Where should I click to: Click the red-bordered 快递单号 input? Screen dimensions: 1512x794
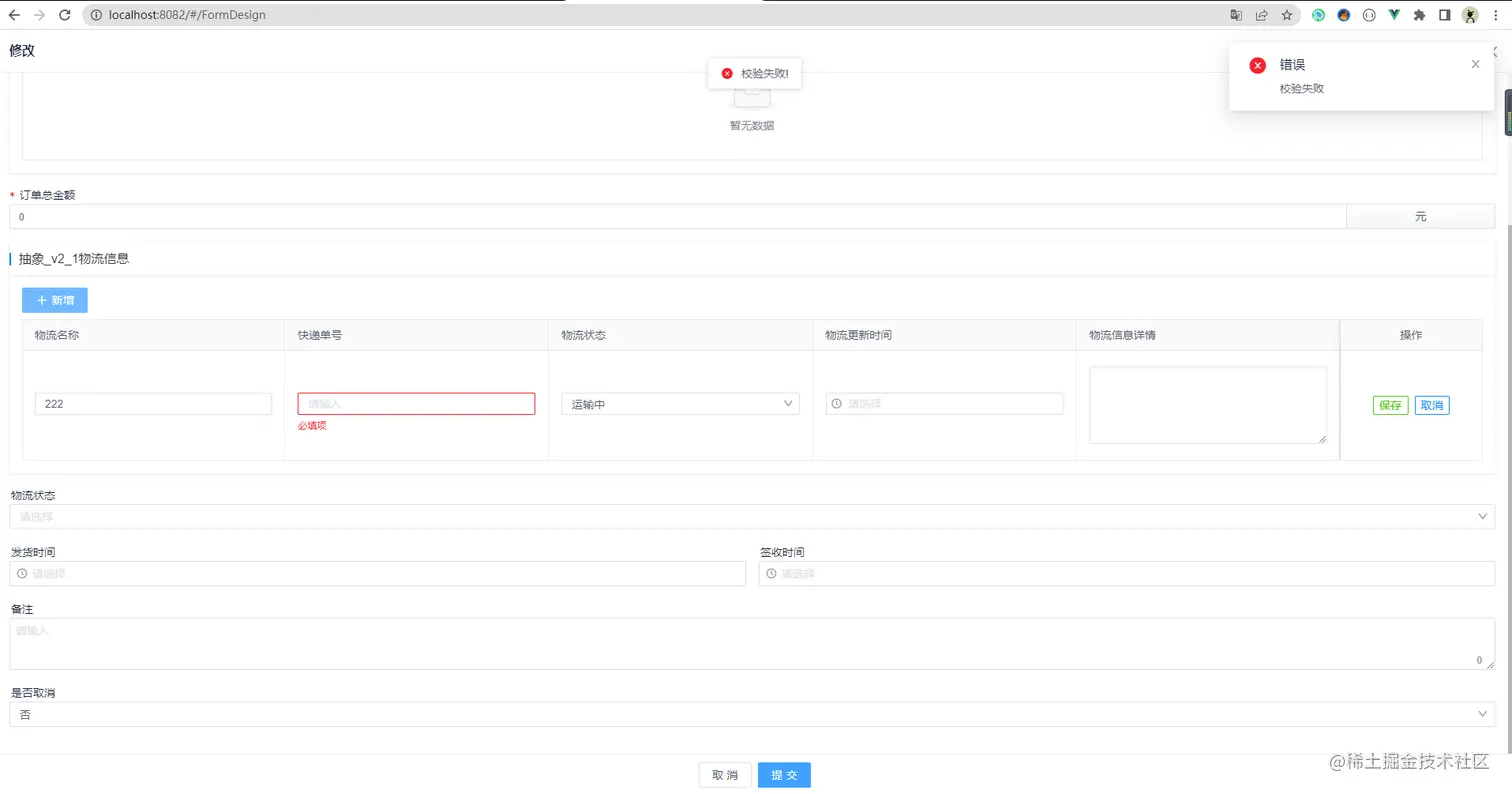click(x=417, y=404)
